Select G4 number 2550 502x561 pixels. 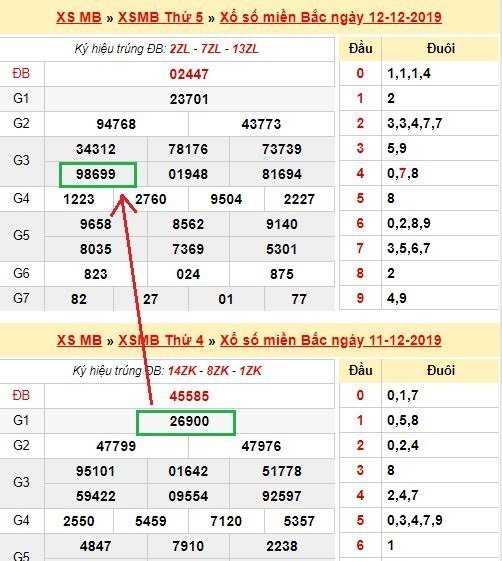pos(79,521)
